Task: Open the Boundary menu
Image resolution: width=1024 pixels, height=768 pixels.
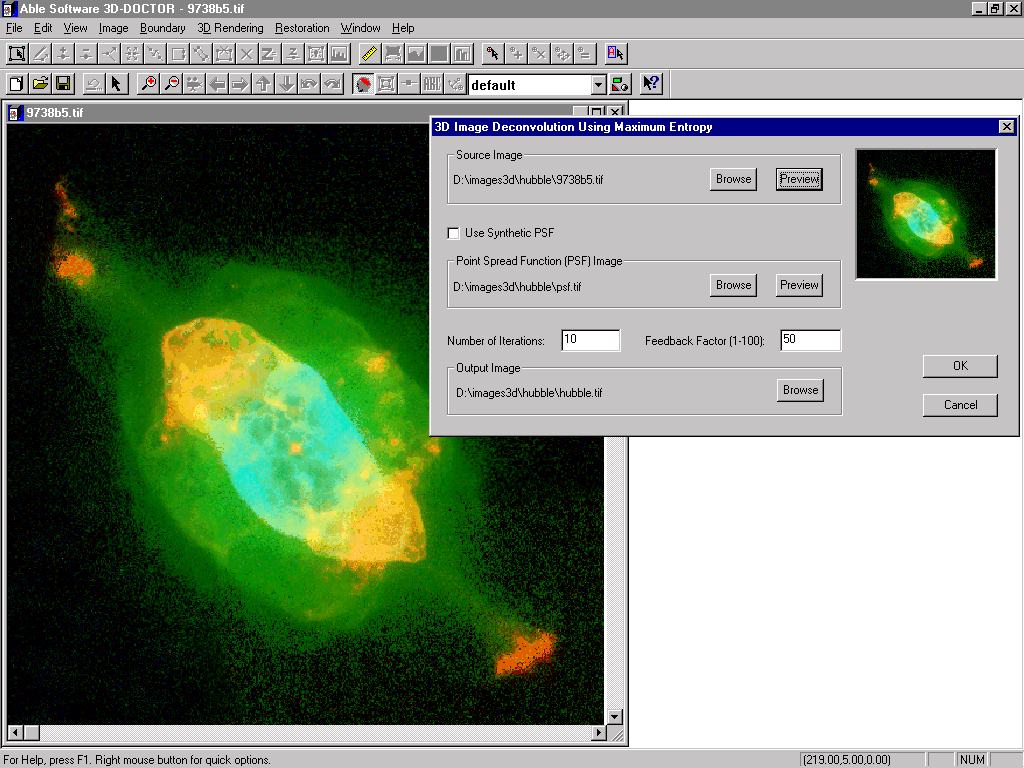Action: click(x=163, y=28)
